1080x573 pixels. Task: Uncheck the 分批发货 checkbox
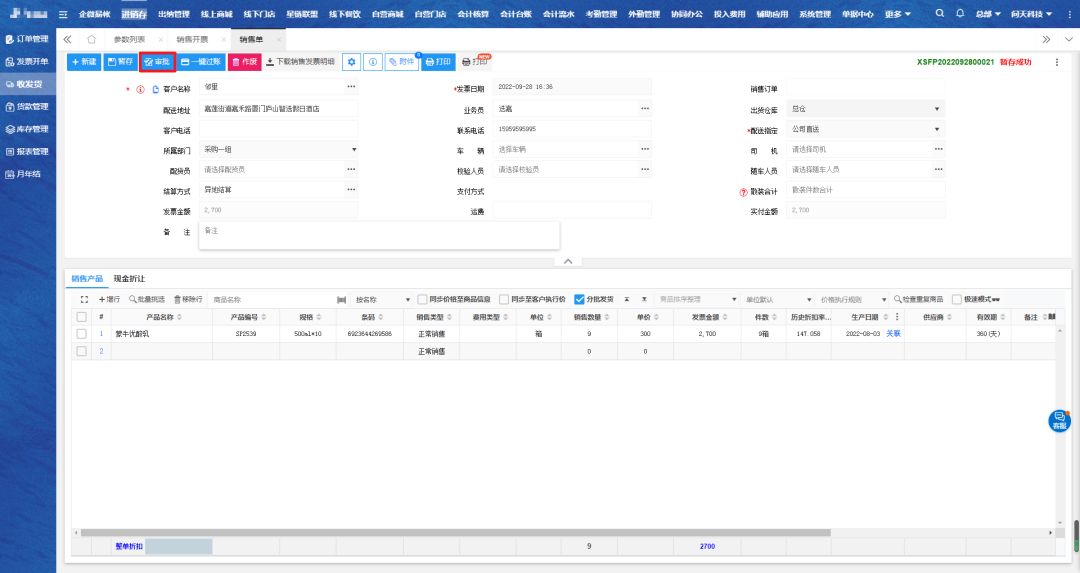coord(580,299)
